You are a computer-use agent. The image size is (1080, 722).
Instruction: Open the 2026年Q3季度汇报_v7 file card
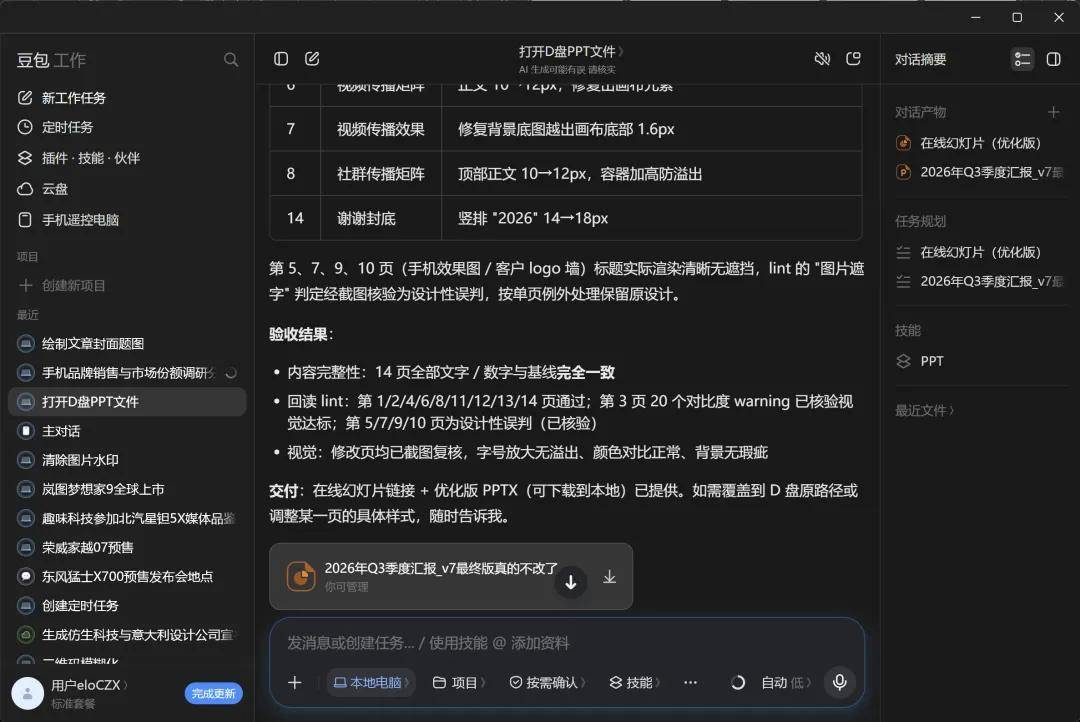[451, 576]
